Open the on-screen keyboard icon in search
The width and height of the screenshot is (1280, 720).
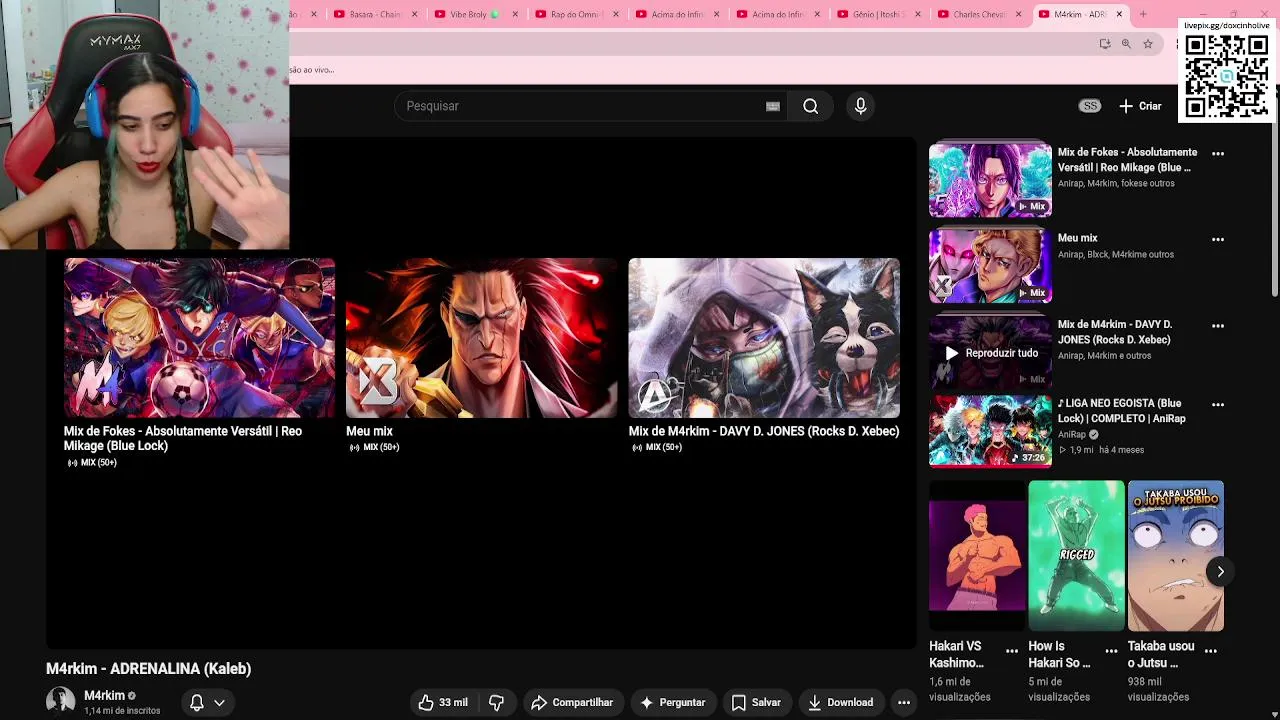773,106
